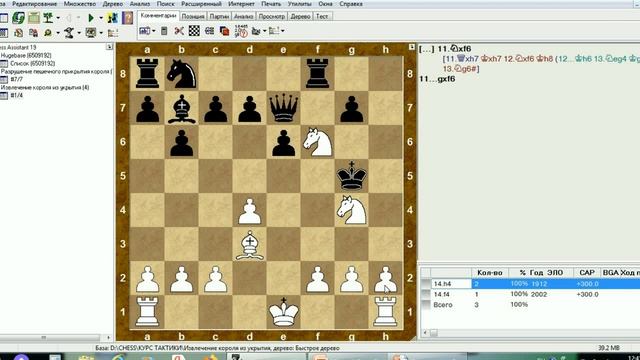640x360 pixels.
Task: Open the Поиск menu
Action: (165, 4)
